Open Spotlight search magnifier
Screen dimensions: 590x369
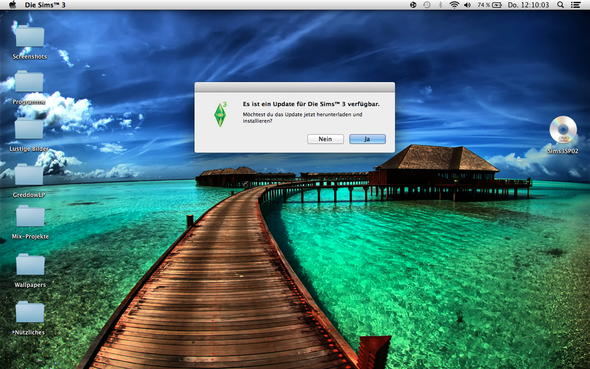tap(560, 5)
